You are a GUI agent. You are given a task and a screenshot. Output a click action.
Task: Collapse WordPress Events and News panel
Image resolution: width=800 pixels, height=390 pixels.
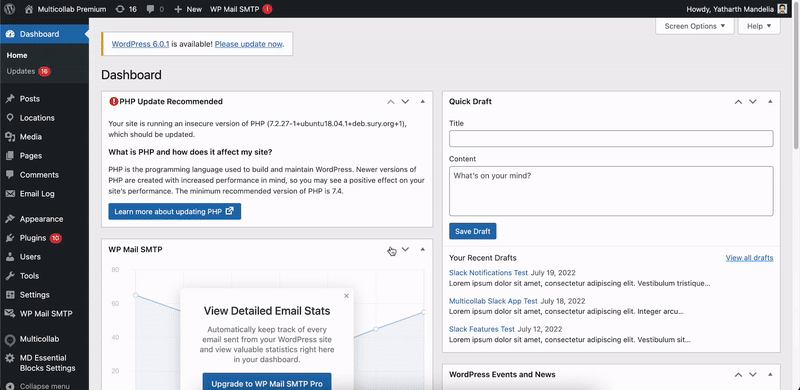tap(770, 375)
